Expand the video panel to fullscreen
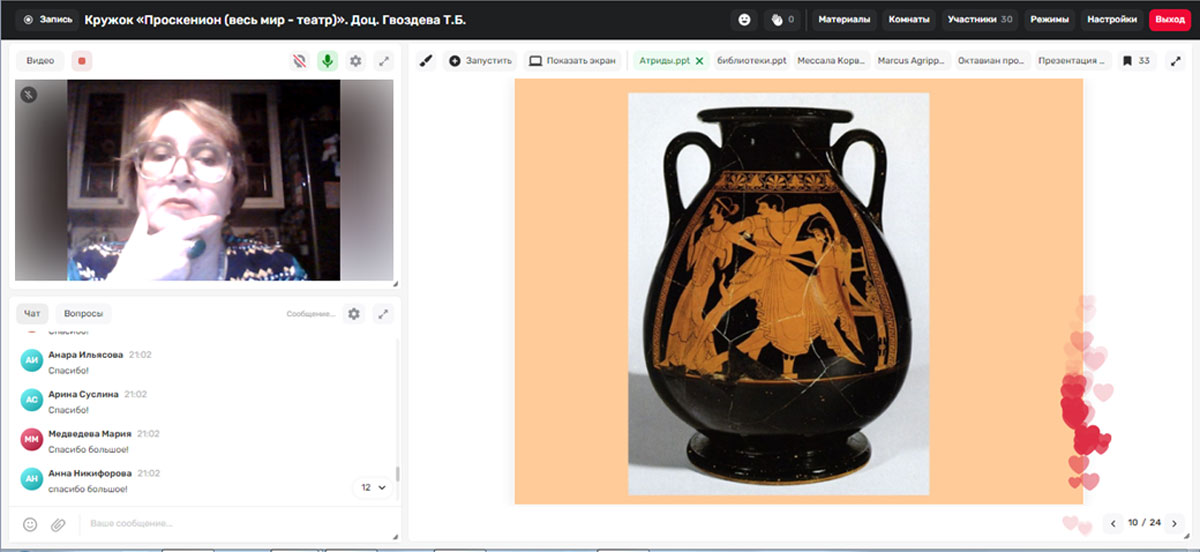The image size is (1200, 552). click(384, 61)
